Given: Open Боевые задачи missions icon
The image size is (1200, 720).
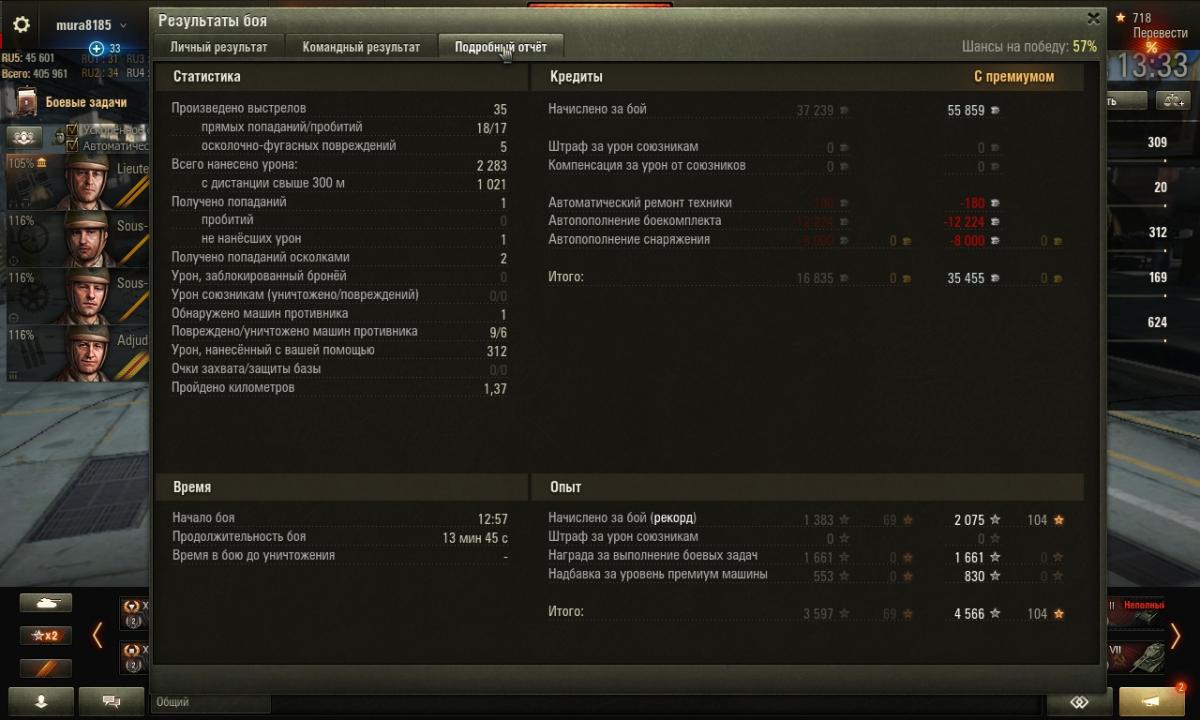Looking at the screenshot, I should tap(28, 101).
